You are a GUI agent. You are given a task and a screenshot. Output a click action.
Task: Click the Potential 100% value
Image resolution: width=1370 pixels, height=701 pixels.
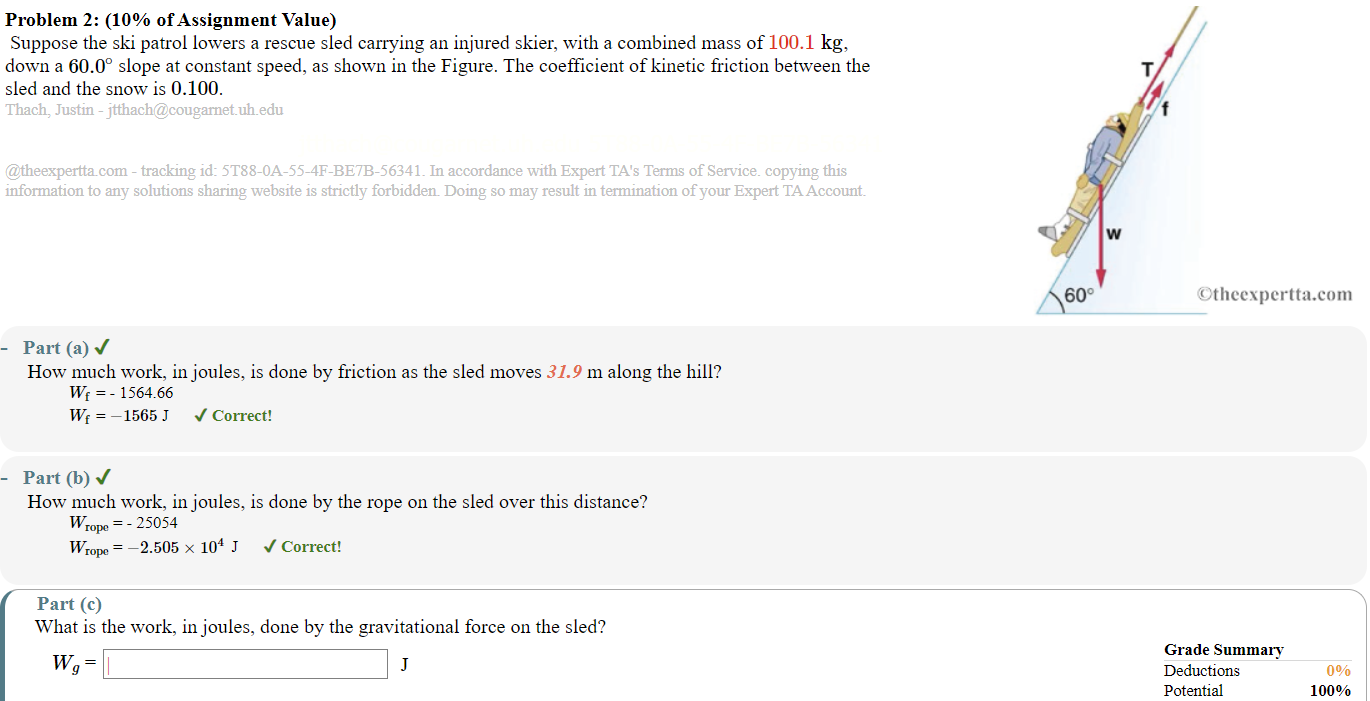[x=1330, y=691]
